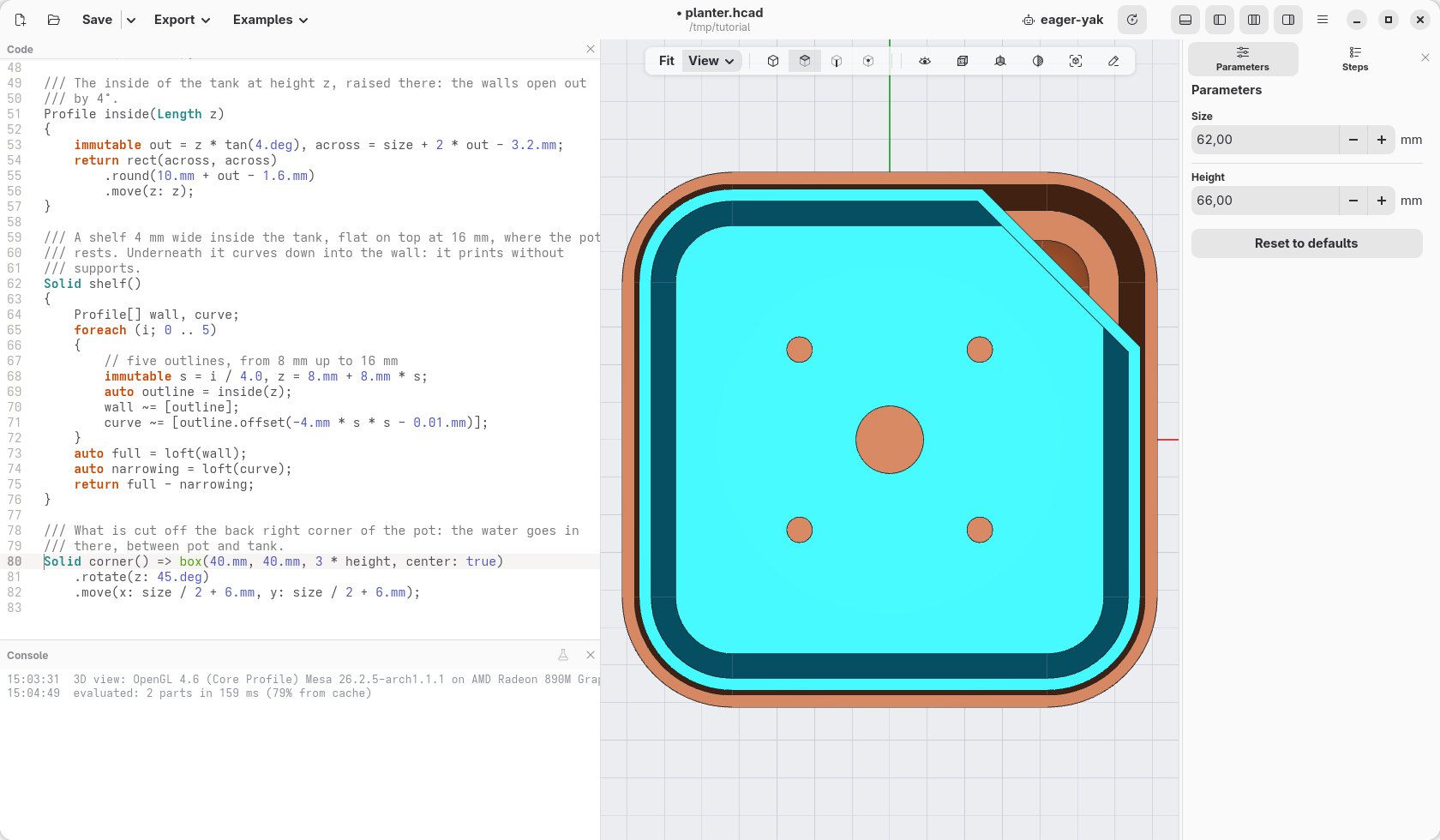The image size is (1440, 840).
Task: Toggle the bottom console panel layout
Action: pyautogui.click(x=1185, y=20)
